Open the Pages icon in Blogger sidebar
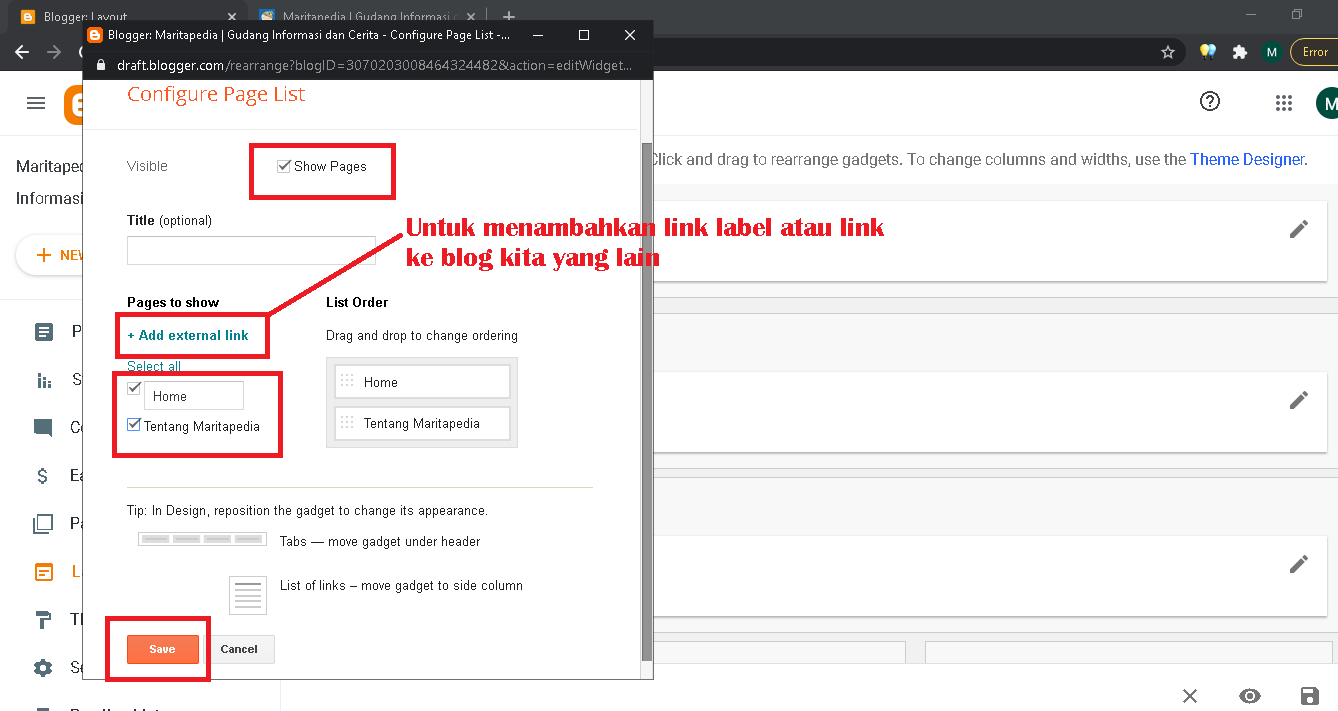Screen dimensions: 1338x711 click(x=43, y=524)
